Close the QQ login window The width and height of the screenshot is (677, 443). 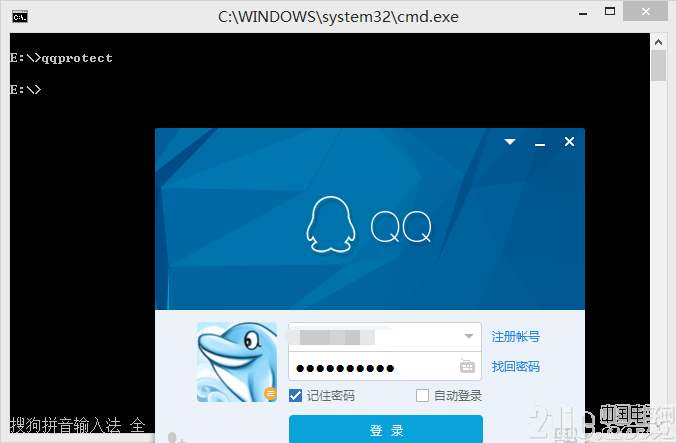tap(569, 142)
